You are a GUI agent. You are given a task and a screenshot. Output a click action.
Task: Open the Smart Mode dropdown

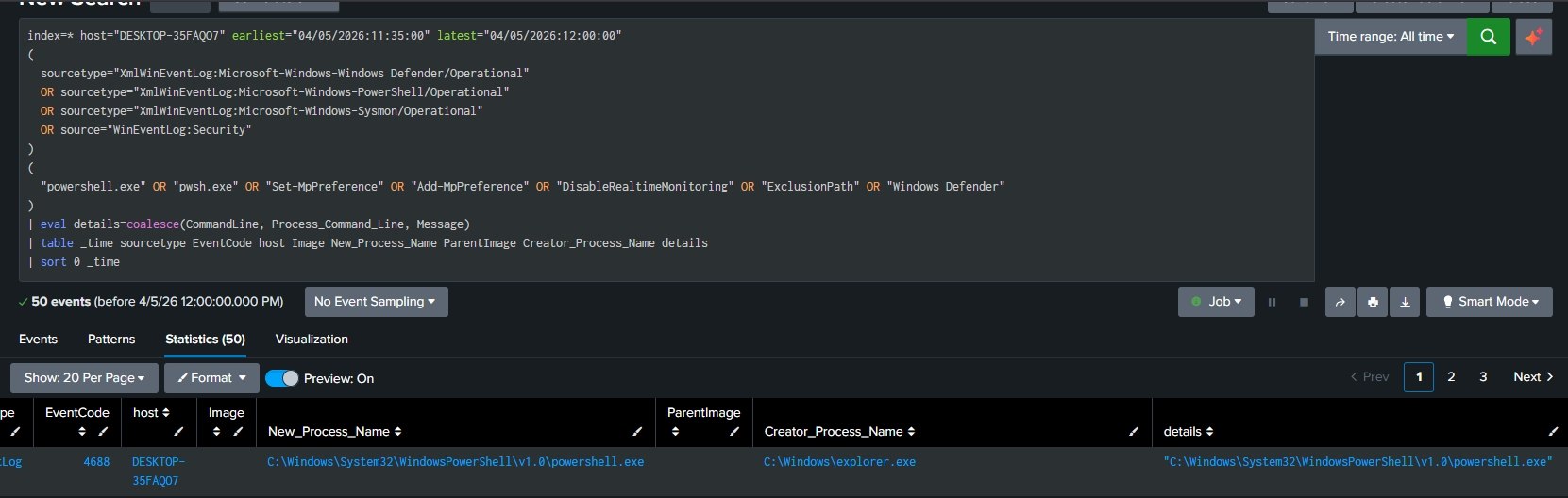[1490, 302]
